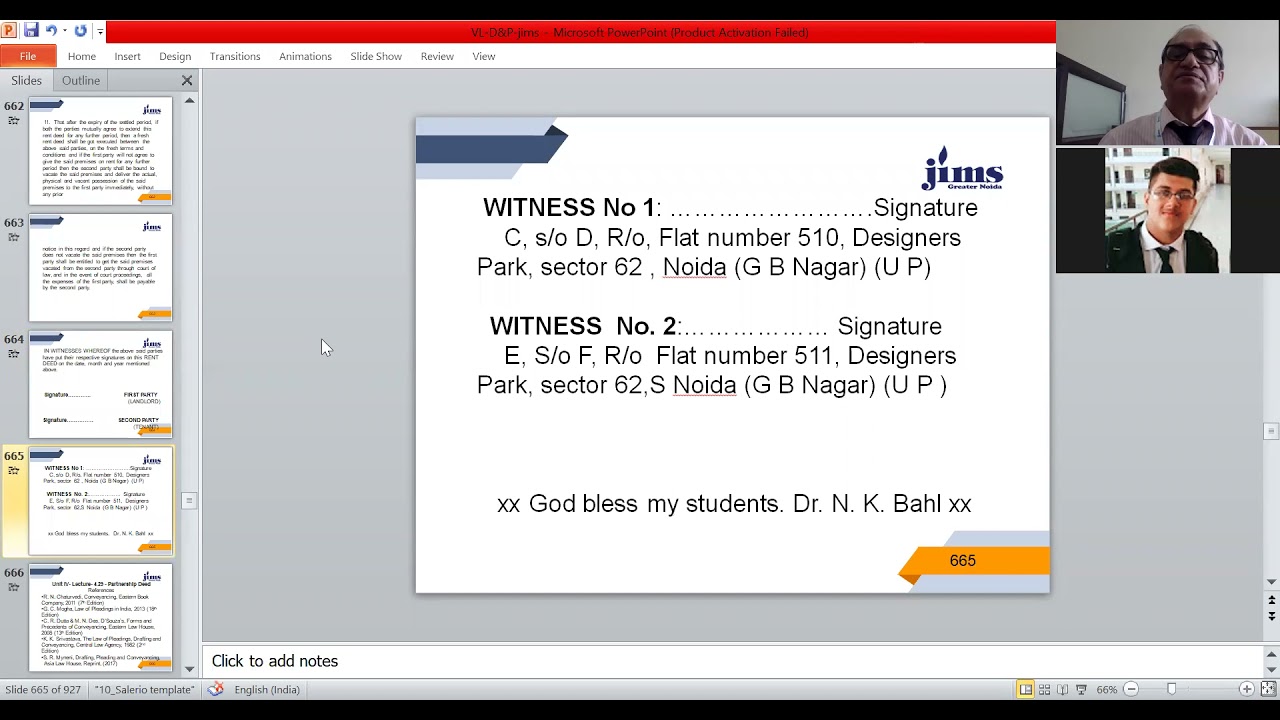Open the Home ribbon tab
The width and height of the screenshot is (1280, 720).
coord(82,56)
